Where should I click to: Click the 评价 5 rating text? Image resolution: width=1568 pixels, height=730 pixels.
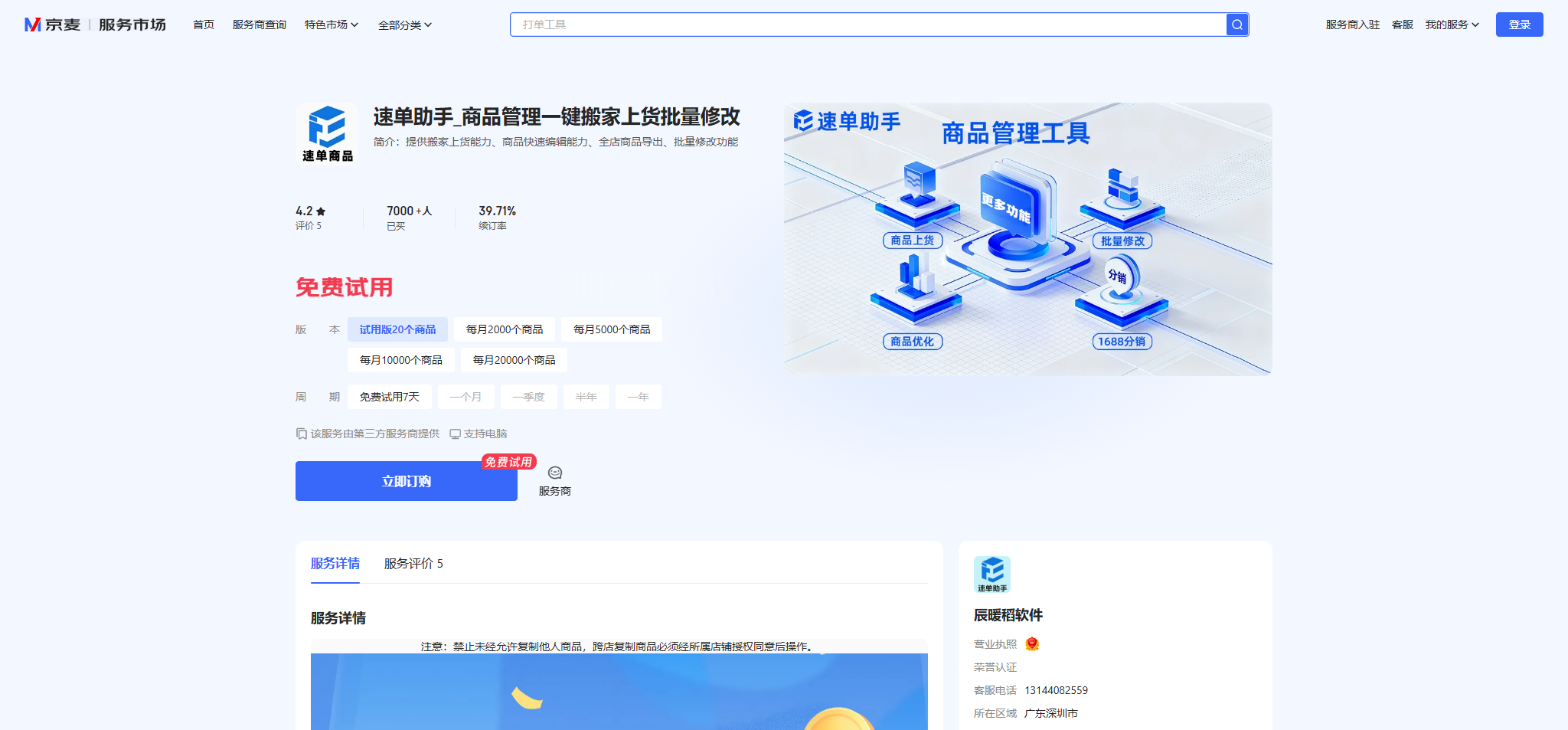pos(309,226)
